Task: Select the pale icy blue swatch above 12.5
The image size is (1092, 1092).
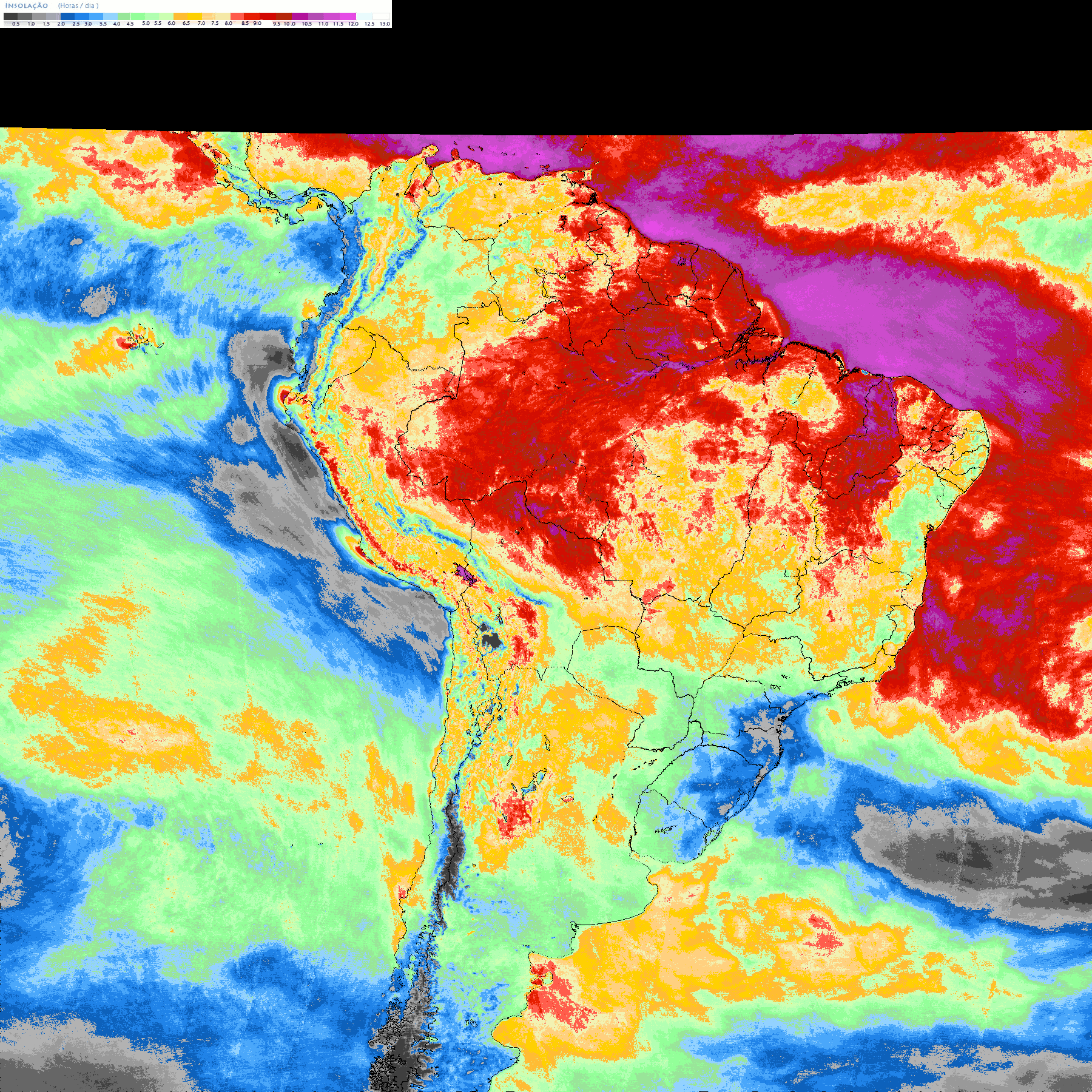Action: pos(364,16)
